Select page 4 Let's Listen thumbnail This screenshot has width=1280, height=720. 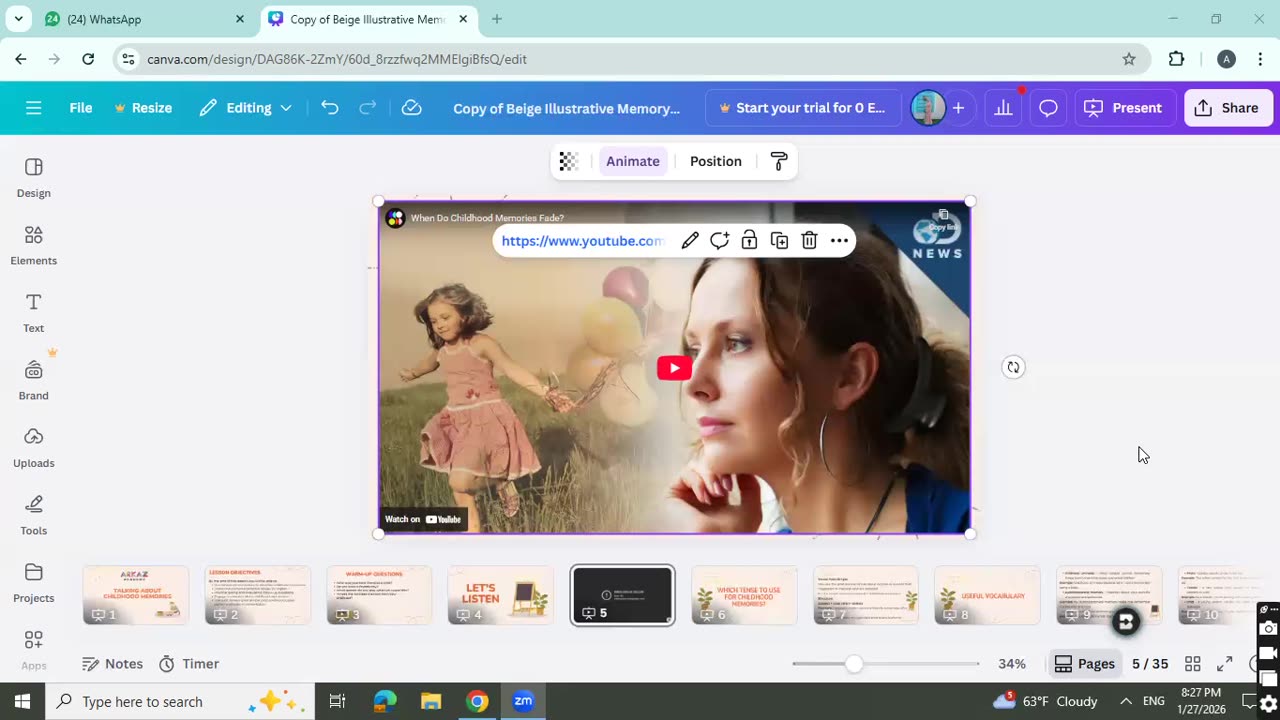(501, 595)
